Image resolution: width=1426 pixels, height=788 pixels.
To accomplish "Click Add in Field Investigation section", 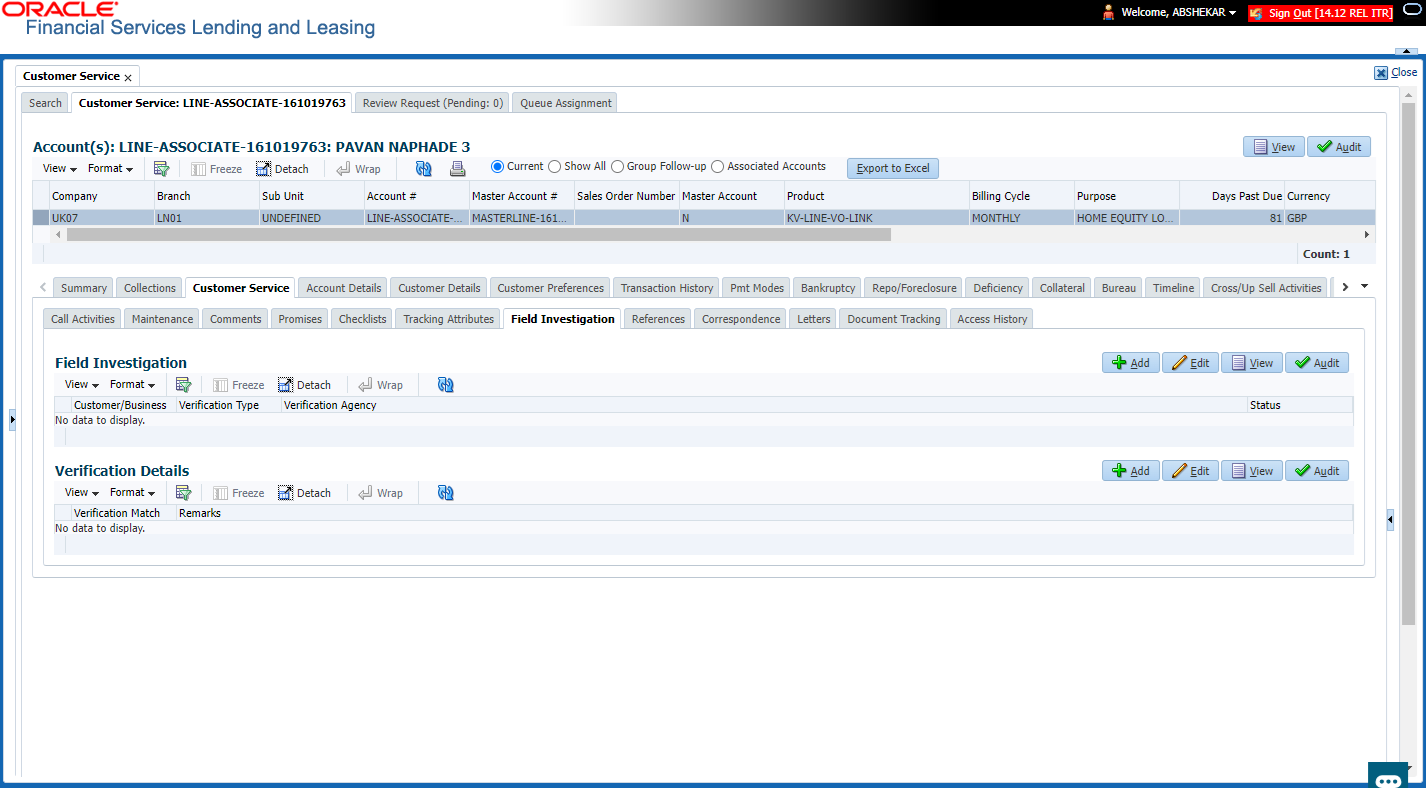I will [x=1131, y=363].
